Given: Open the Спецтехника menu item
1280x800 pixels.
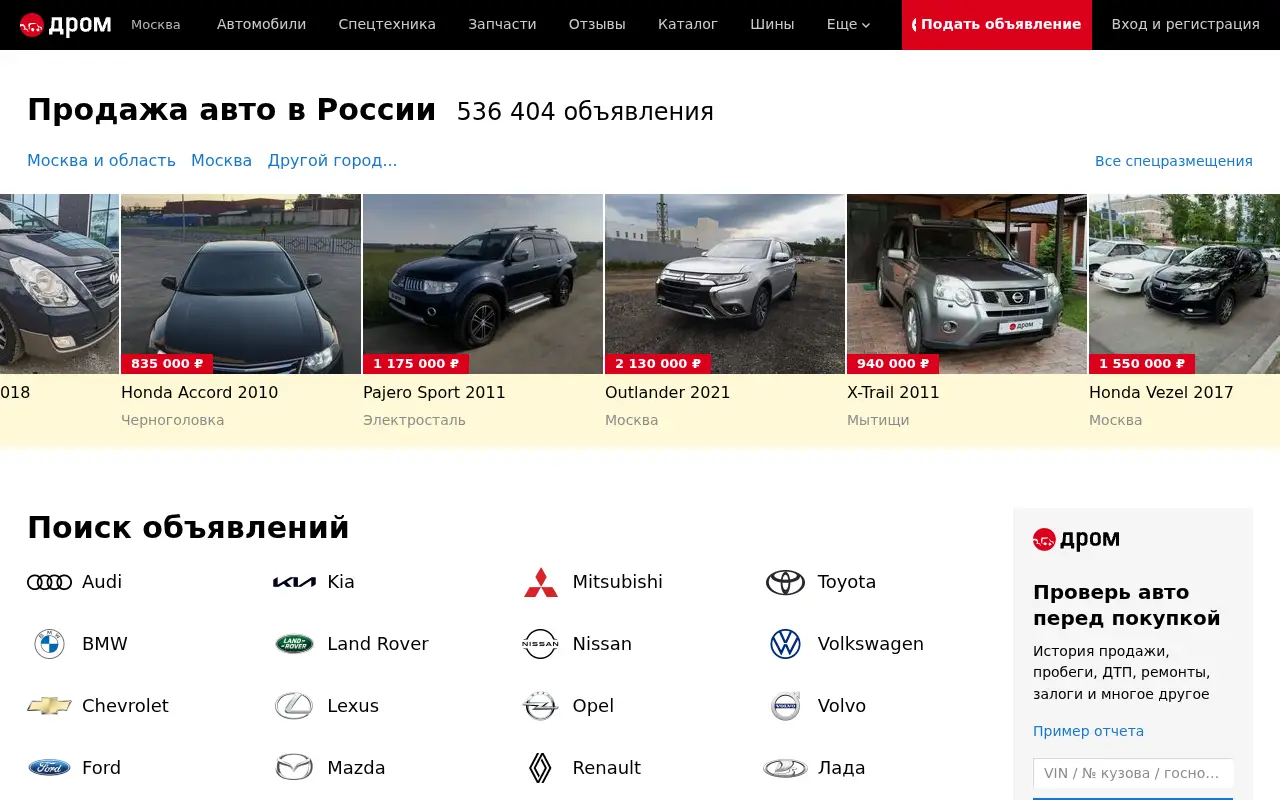Looking at the screenshot, I should 387,24.
